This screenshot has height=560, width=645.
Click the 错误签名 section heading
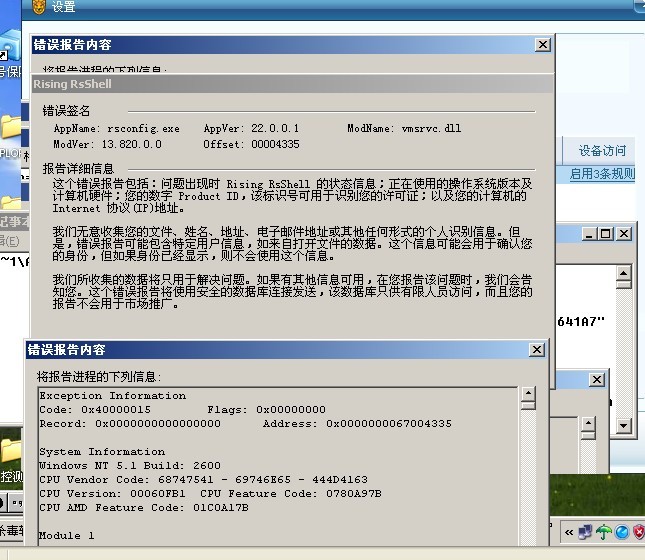(x=66, y=111)
